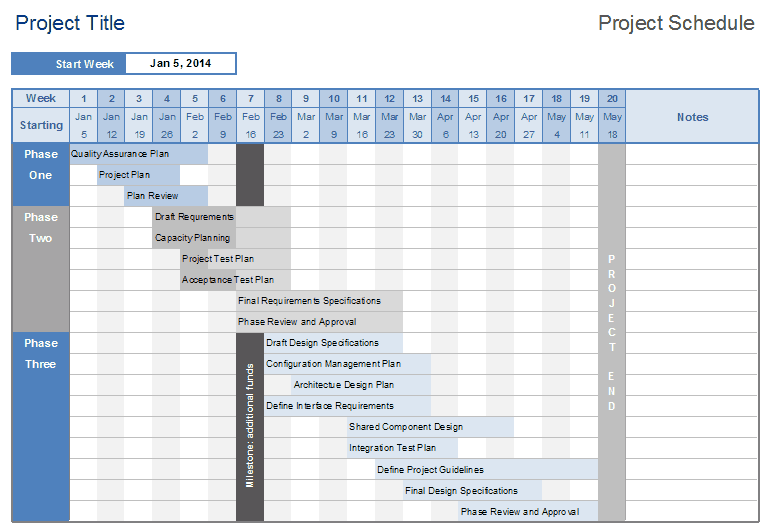Viewport: 768px width, 531px height.
Task: Select the Quality Assurance Plan task bar
Action: (x=139, y=154)
